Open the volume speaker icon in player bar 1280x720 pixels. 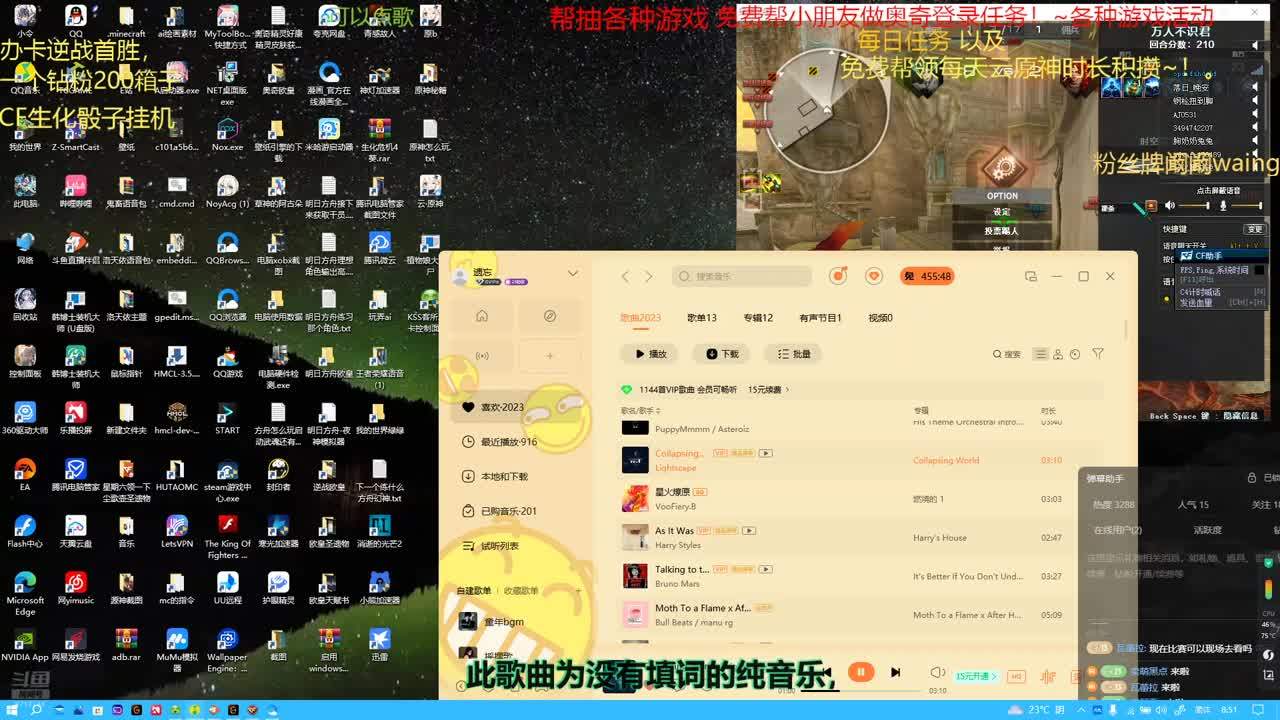point(937,673)
